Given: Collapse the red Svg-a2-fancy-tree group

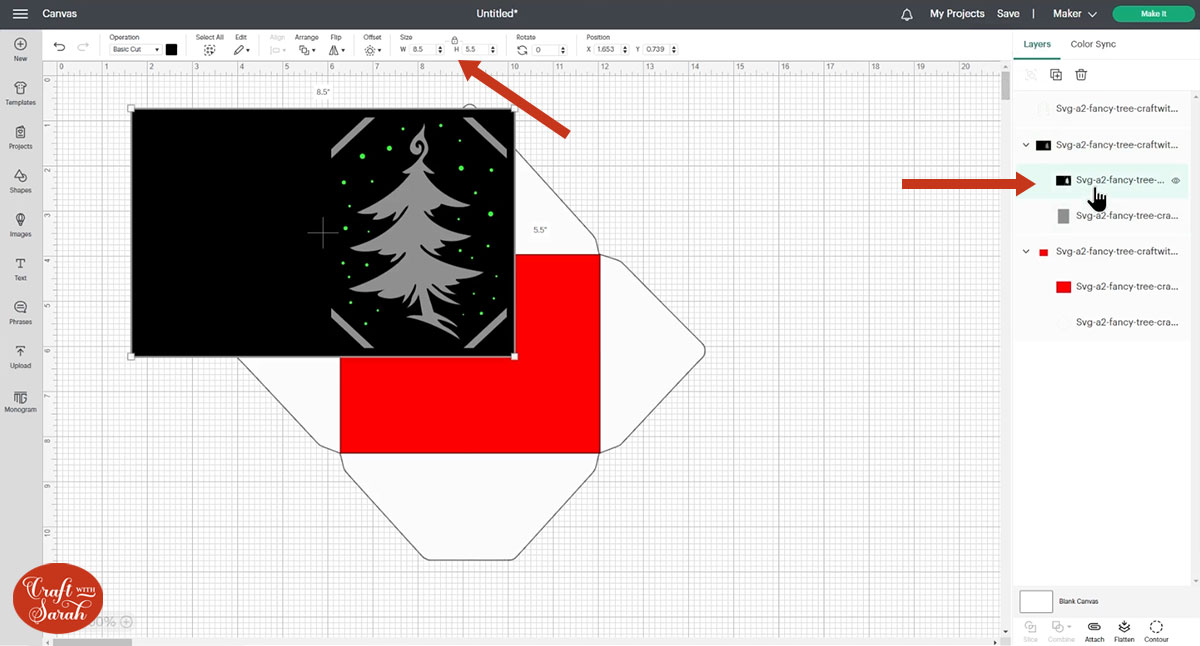Looking at the screenshot, I should point(1026,252).
